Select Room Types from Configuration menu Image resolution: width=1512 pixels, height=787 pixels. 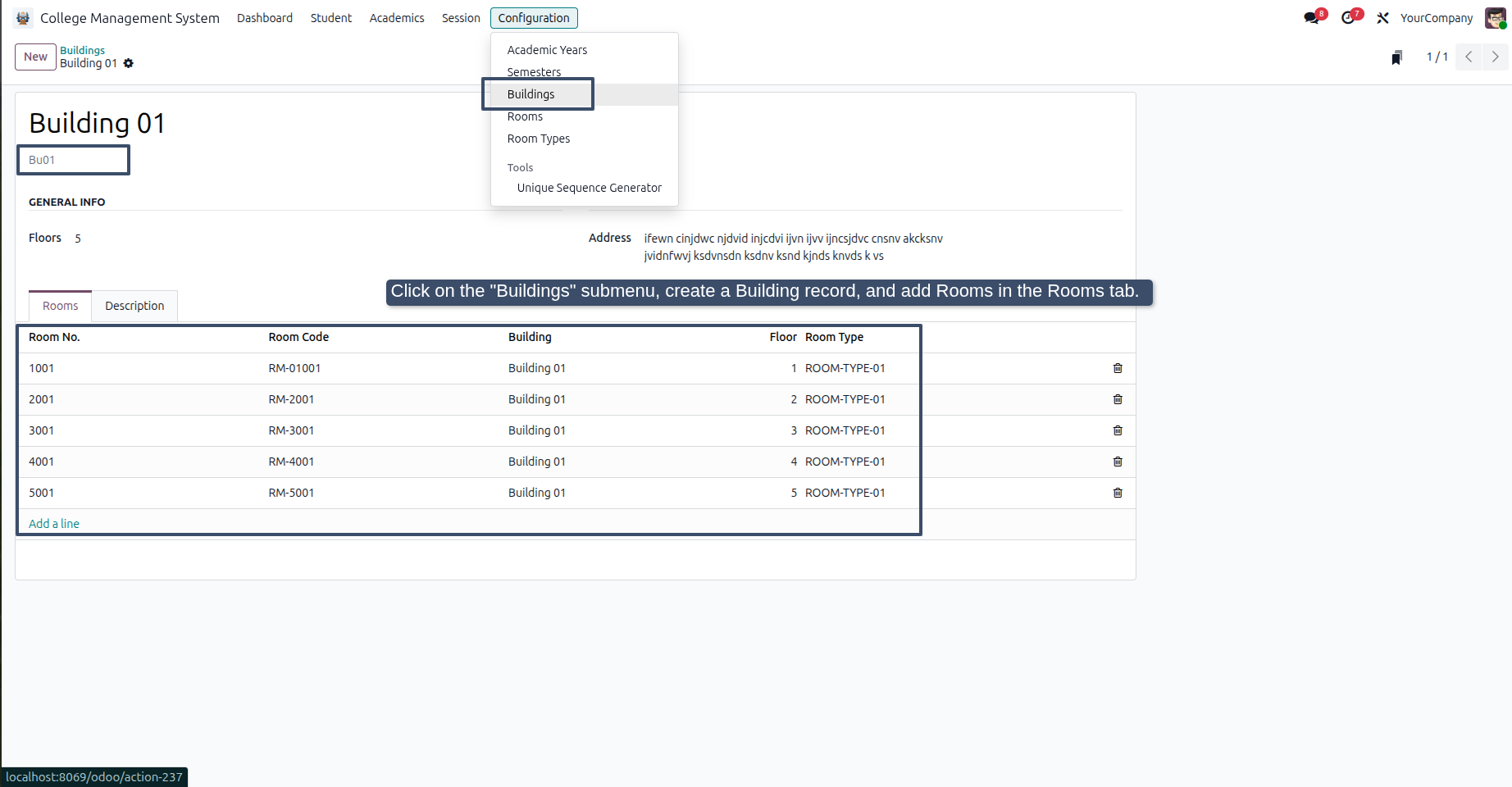pos(539,139)
